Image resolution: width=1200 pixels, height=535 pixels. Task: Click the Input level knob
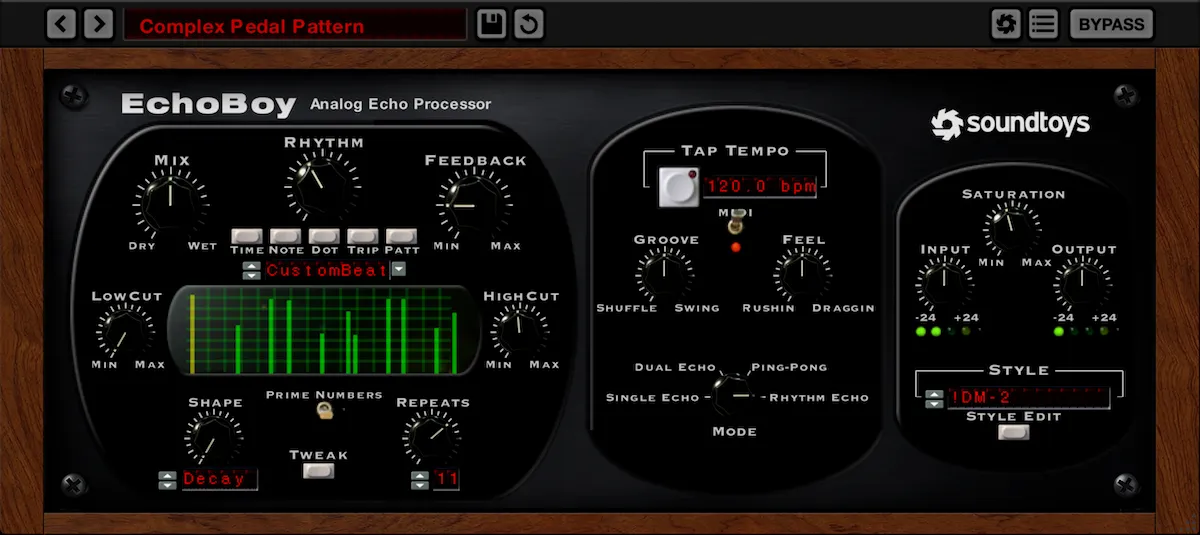tap(942, 285)
